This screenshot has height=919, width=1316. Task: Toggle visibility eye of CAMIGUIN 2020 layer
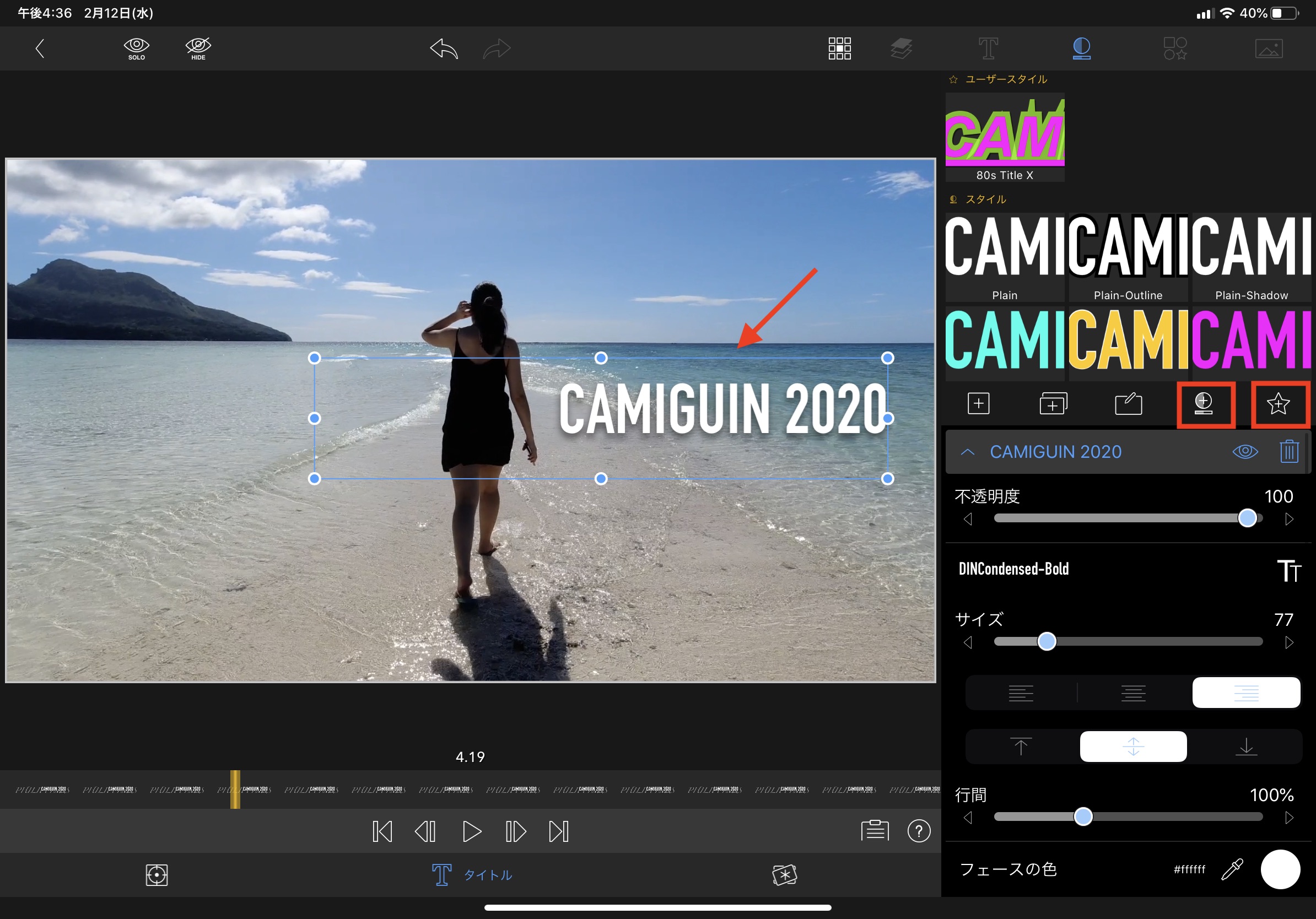pos(1245,451)
